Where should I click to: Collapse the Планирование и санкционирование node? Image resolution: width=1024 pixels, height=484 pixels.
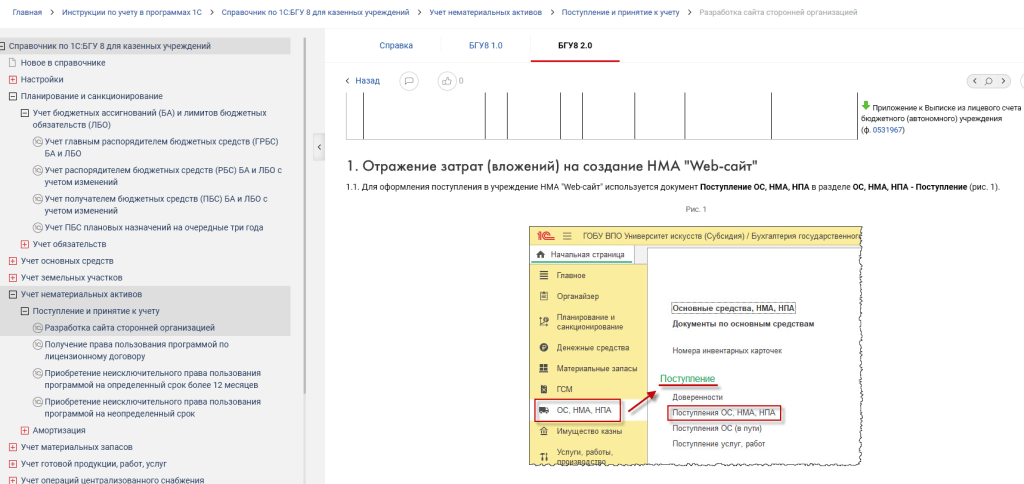12,96
